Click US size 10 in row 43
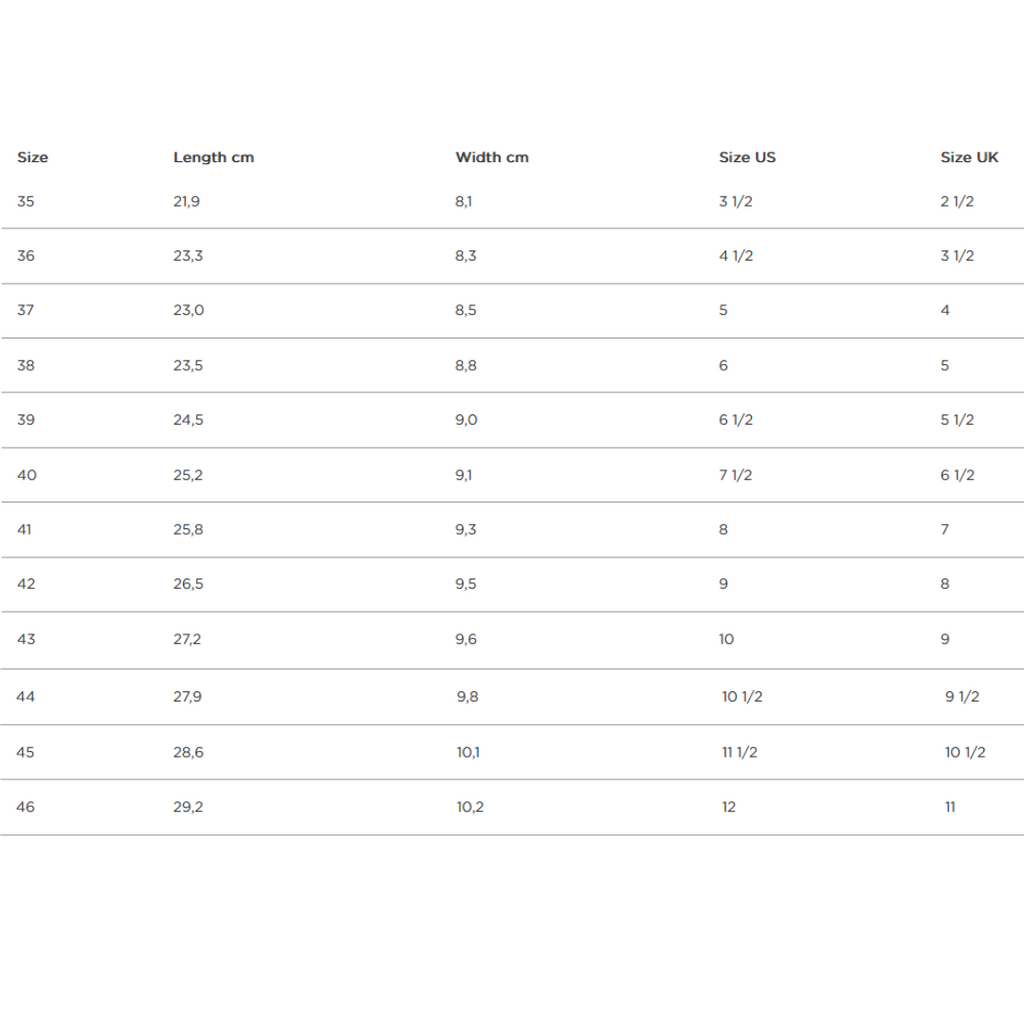This screenshot has width=1024, height=1024. tap(727, 639)
